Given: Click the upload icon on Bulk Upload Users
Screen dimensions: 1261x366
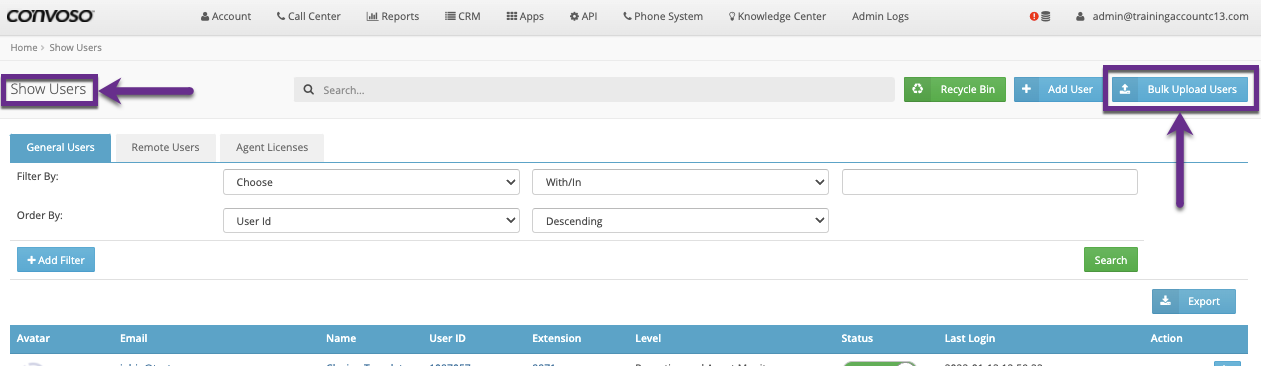Looking at the screenshot, I should pos(1125,89).
